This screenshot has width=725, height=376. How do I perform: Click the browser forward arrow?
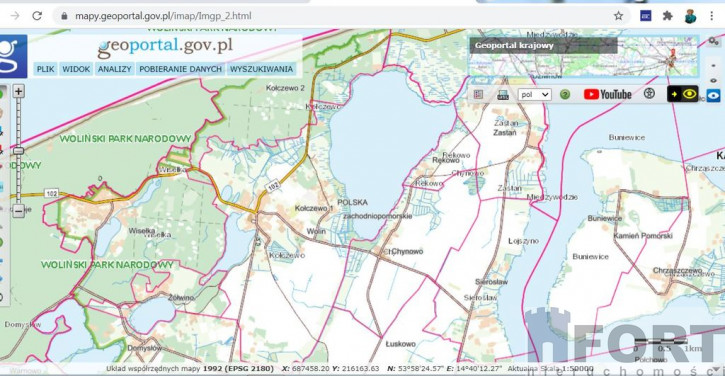[x=15, y=16]
